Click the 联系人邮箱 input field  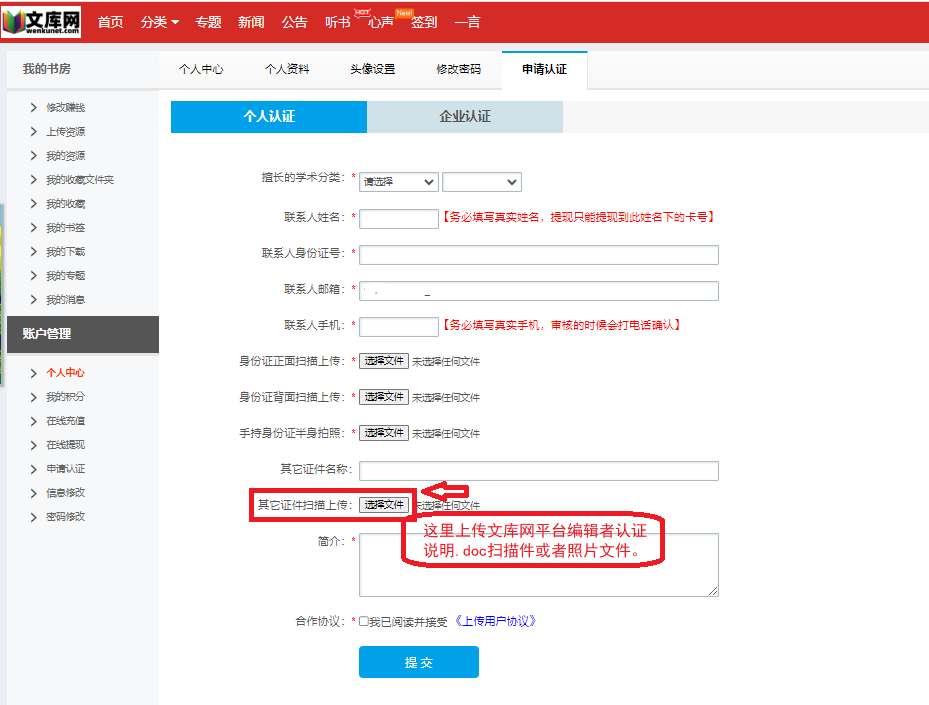click(x=539, y=291)
